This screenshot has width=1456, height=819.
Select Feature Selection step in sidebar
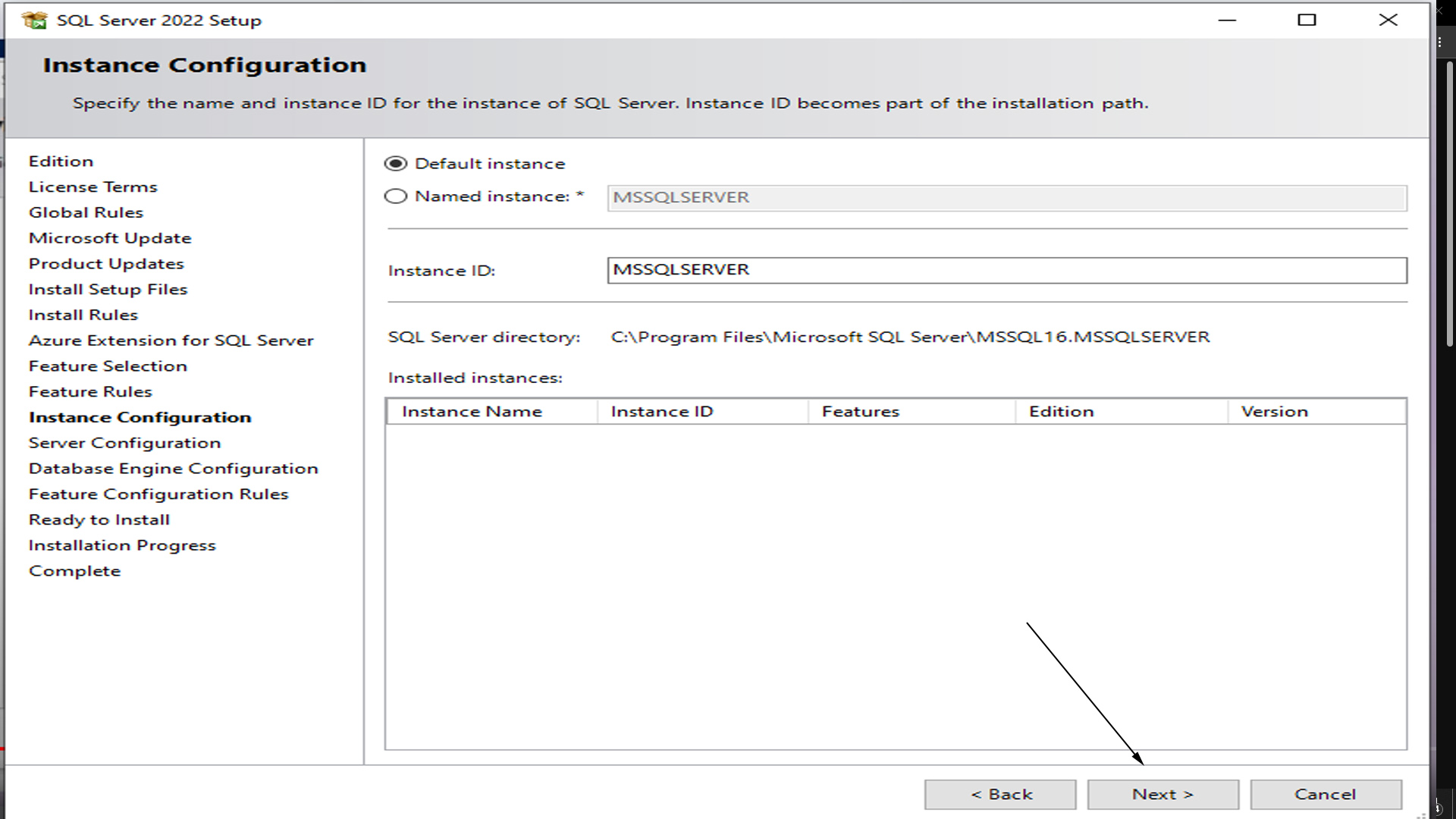point(108,366)
